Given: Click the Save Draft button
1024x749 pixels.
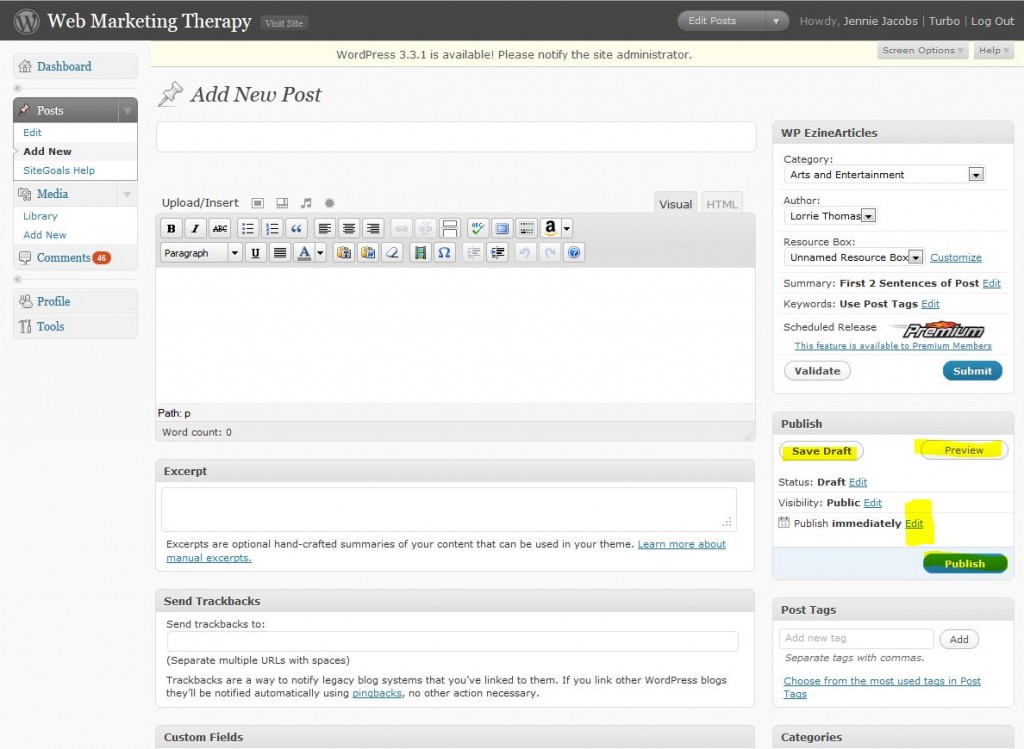Looking at the screenshot, I should coord(821,451).
